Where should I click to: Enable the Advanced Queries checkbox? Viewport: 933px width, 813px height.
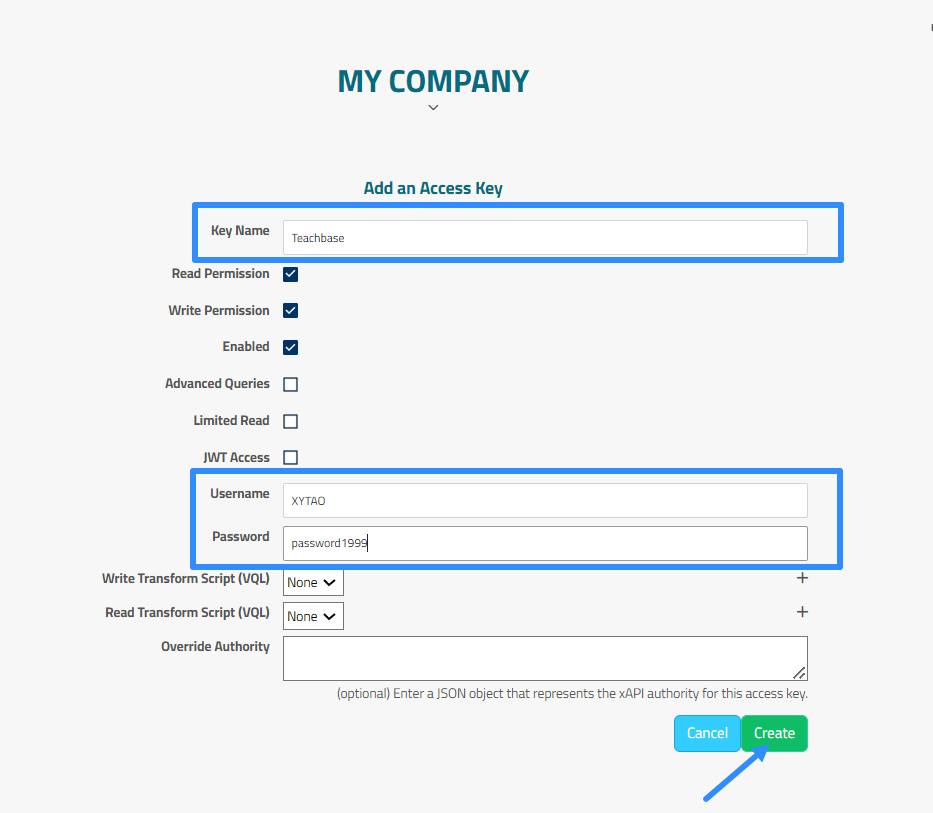click(x=291, y=384)
